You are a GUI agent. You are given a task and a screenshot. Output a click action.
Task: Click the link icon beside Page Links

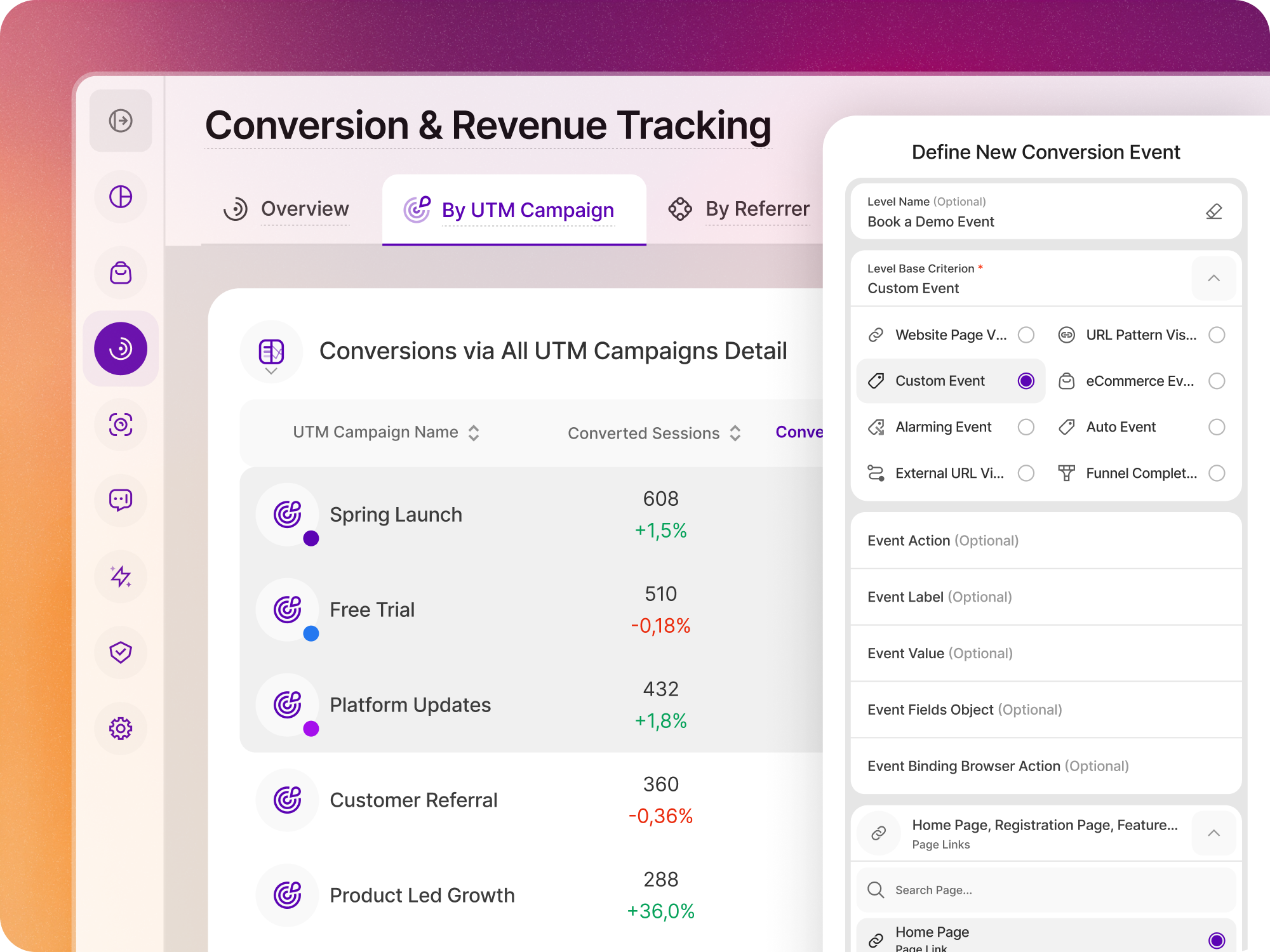coord(879,833)
